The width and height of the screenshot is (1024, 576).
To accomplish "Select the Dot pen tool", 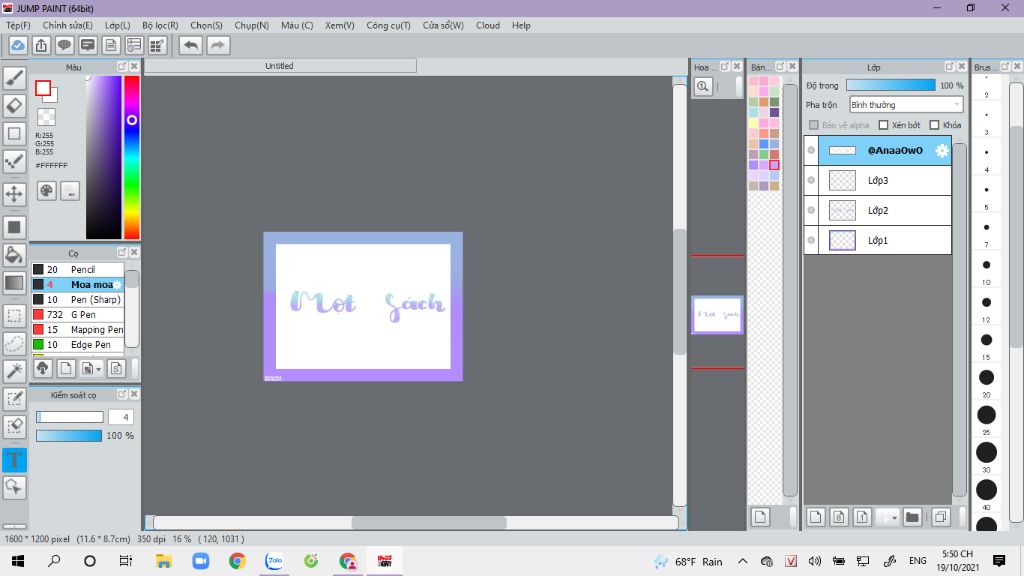I will click(x=14, y=161).
